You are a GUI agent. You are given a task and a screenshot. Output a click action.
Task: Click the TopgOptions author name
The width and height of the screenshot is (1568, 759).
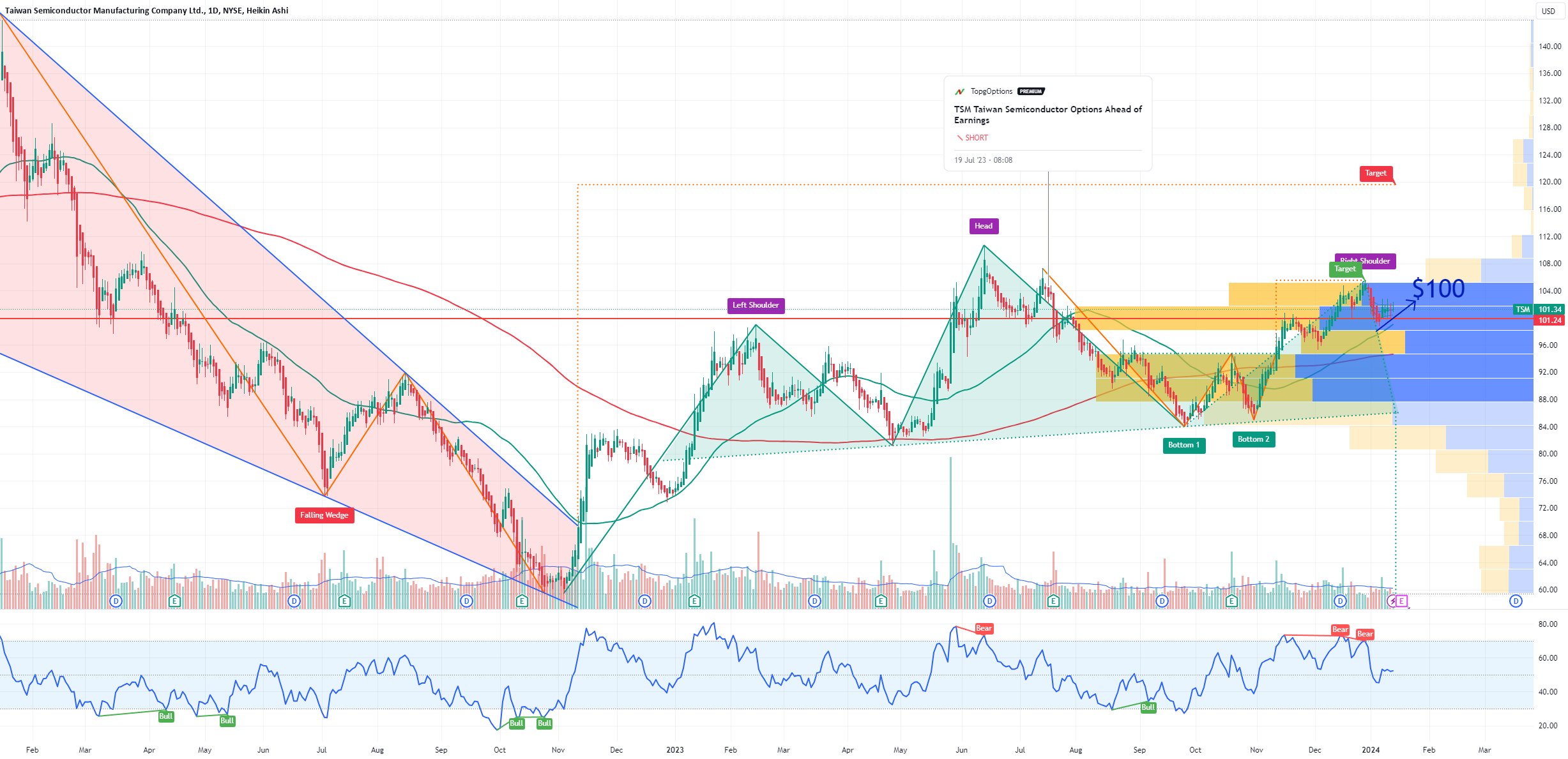click(x=991, y=91)
